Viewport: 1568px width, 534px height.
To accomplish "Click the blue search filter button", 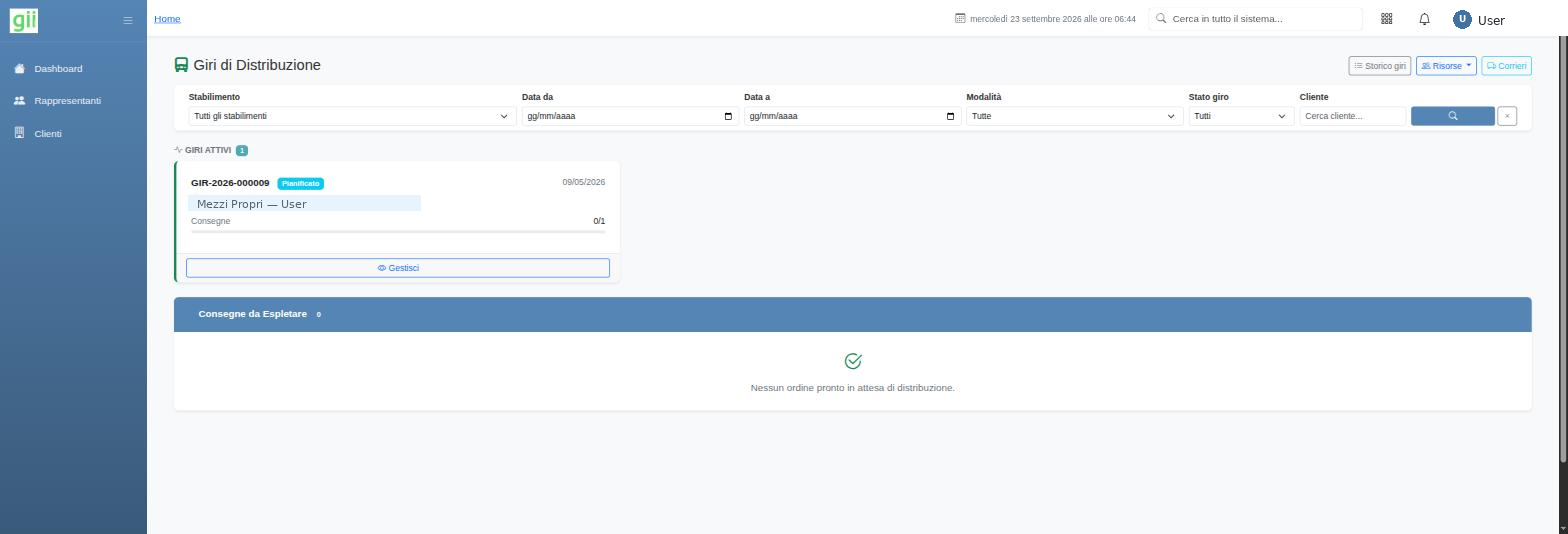I will 1453,116.
